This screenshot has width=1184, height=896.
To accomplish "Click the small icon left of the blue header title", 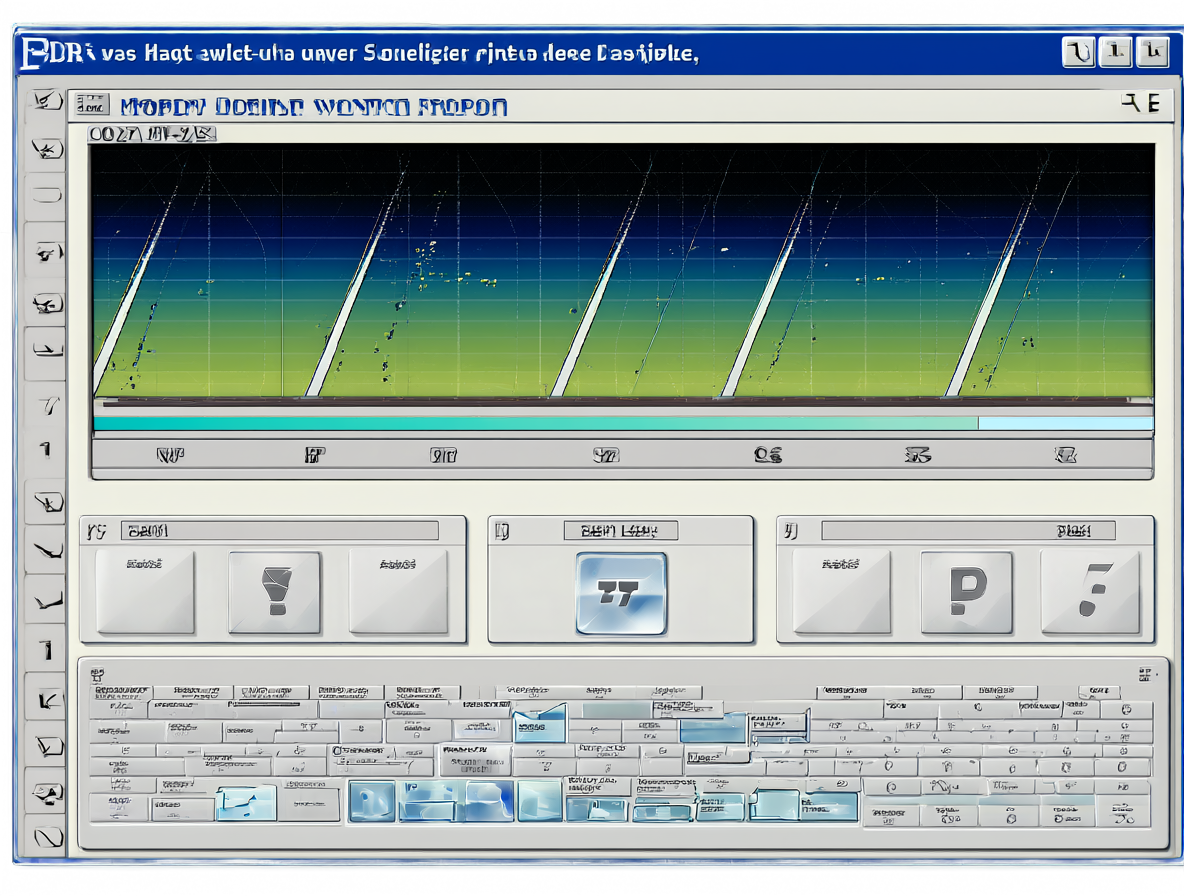I will (x=92, y=104).
